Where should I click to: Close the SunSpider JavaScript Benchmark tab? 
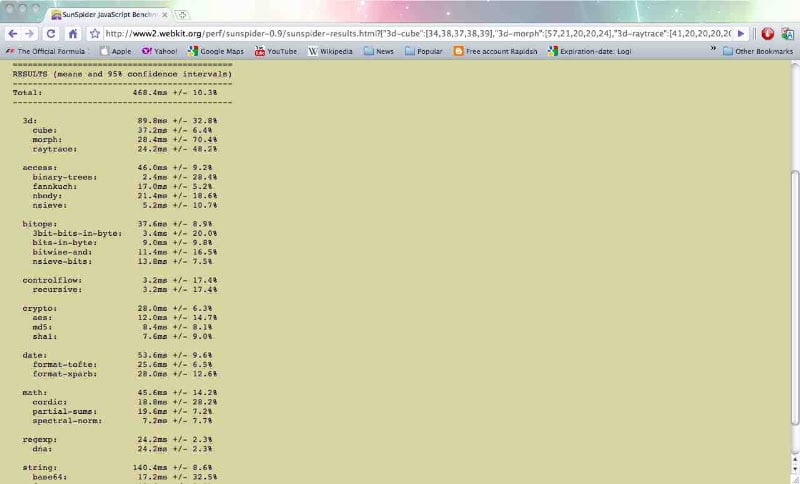[x=165, y=15]
